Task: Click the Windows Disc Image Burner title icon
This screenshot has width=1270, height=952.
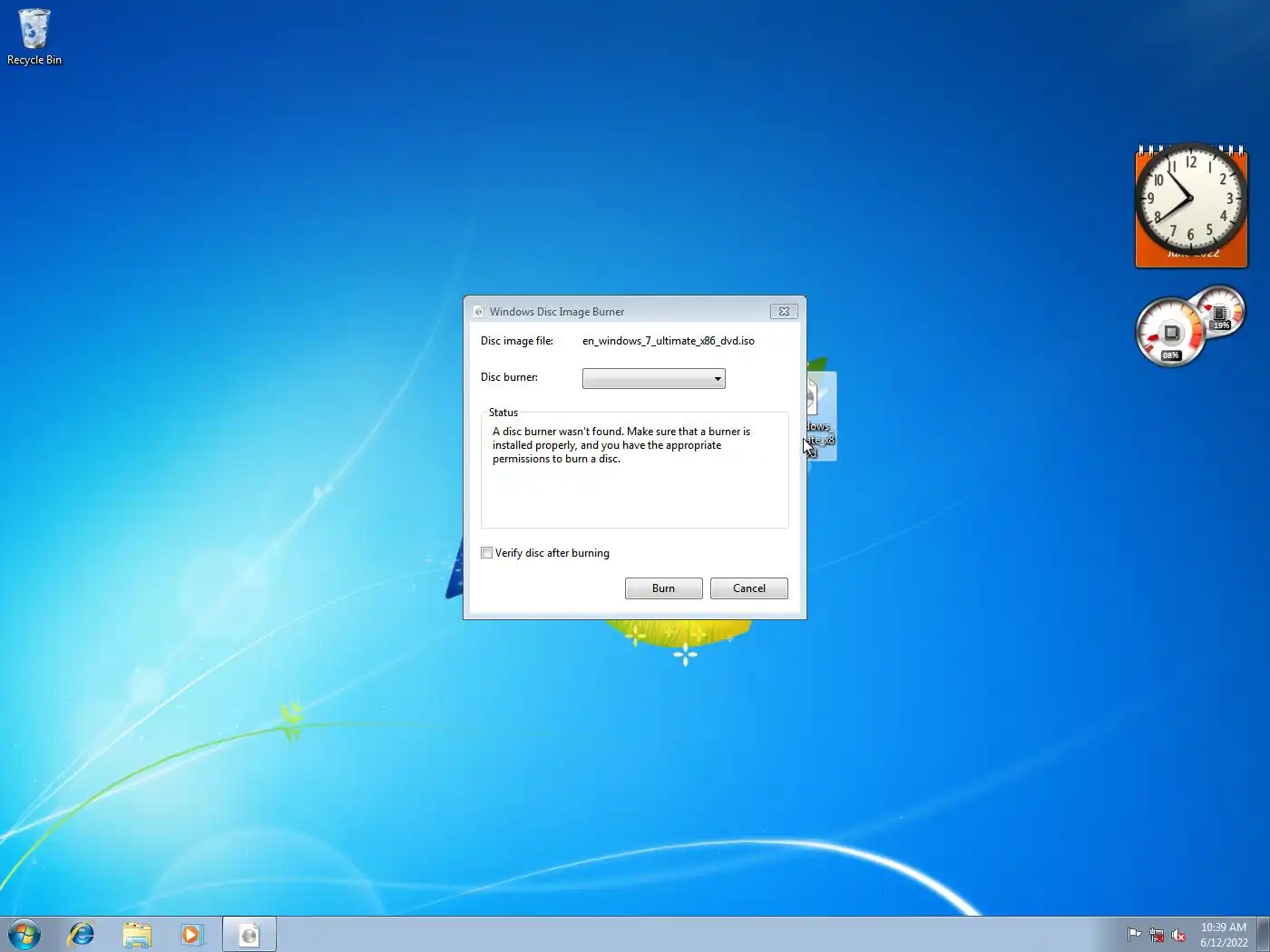Action: click(x=479, y=311)
